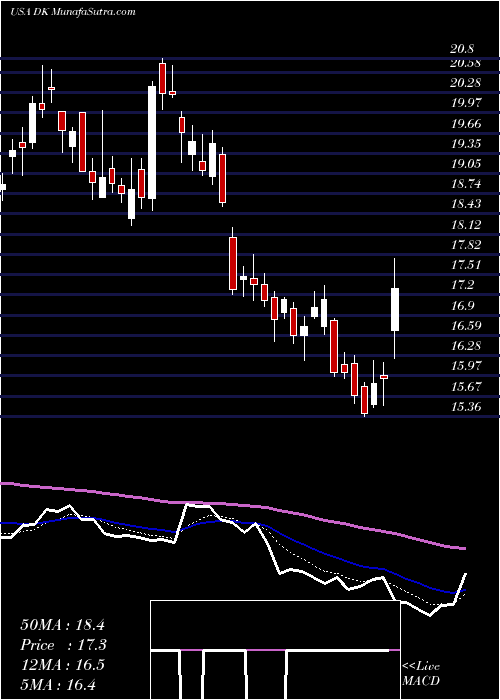Click the 50MA : 18.4 readout
This screenshot has height=700, width=500.
(62, 625)
